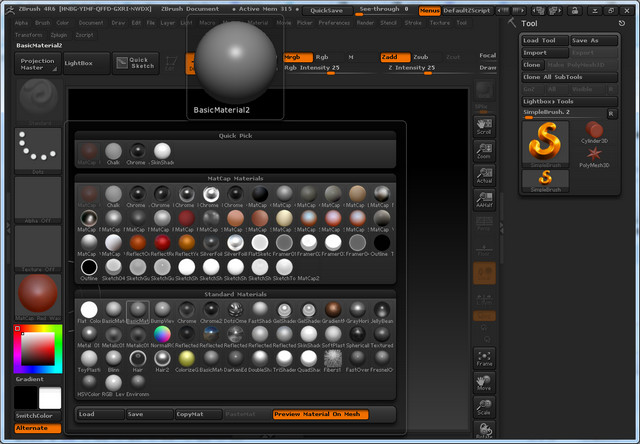
Task: Click the Load Tool button
Action: (545, 40)
